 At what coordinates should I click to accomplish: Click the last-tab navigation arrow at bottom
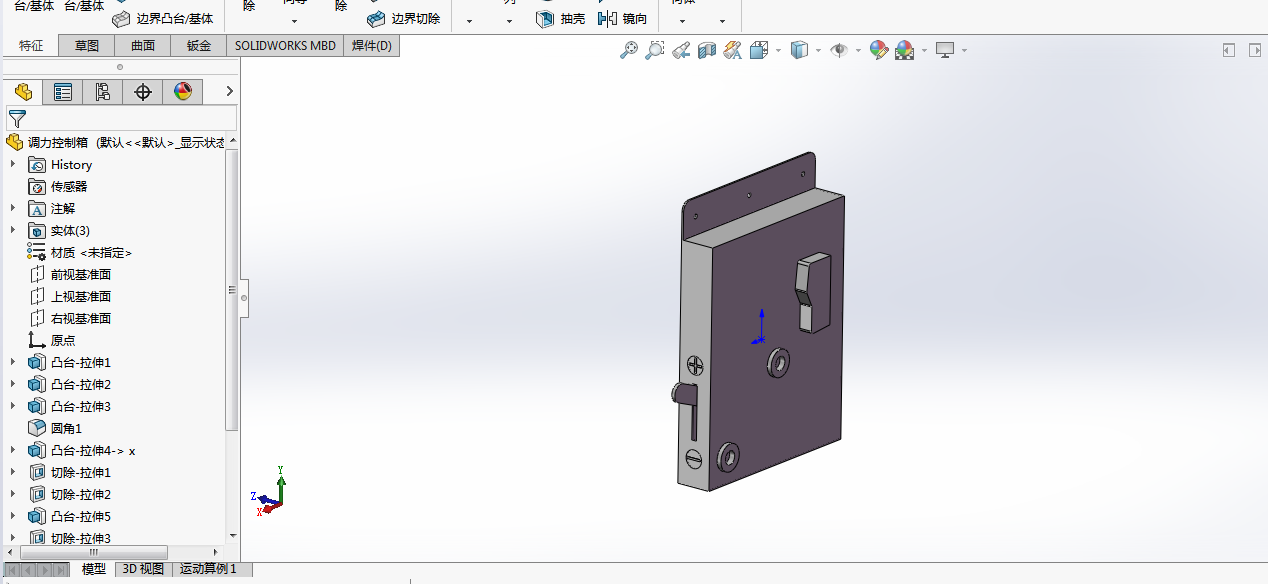[x=59, y=570]
